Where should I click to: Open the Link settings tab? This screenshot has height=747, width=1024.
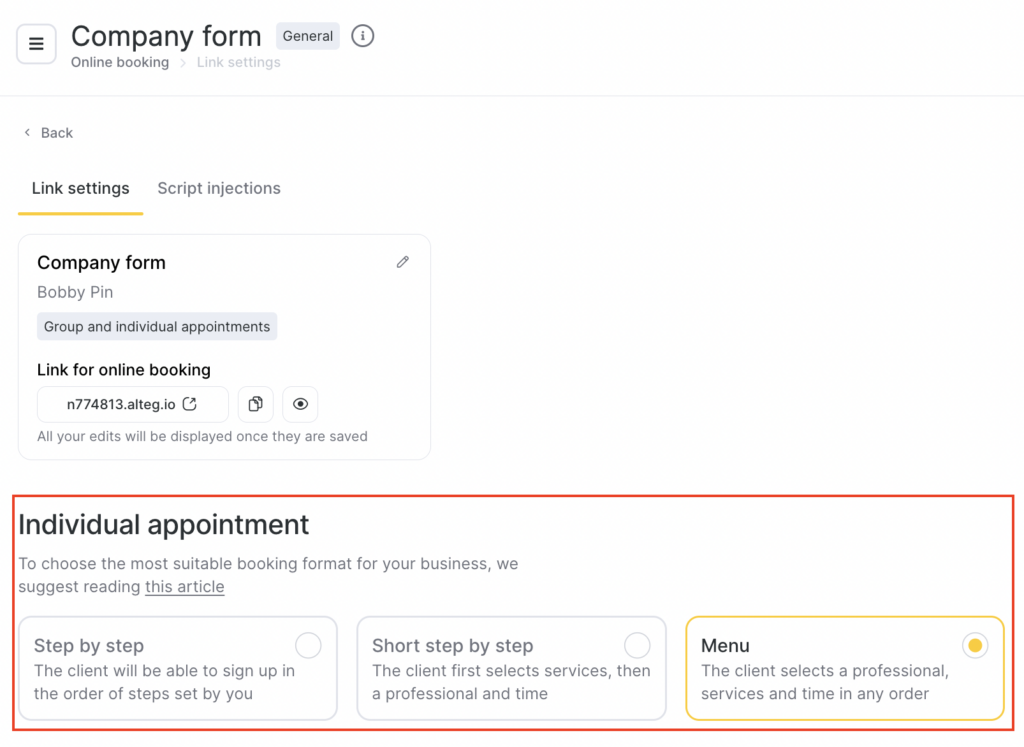pyautogui.click(x=80, y=188)
